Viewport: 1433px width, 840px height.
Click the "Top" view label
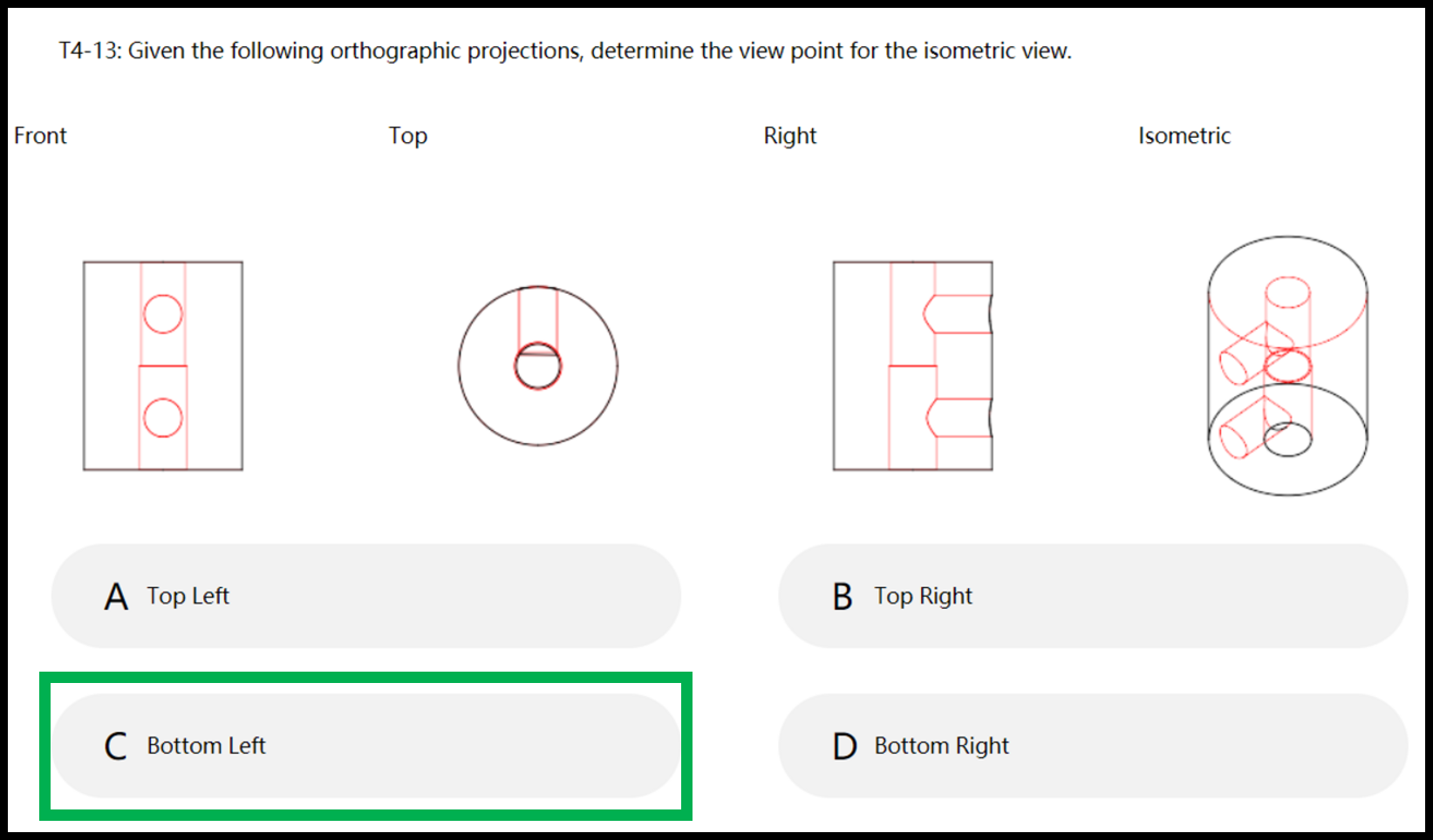(x=408, y=136)
